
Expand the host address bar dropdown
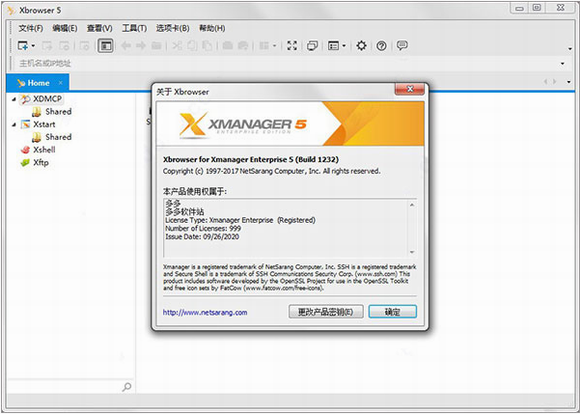coord(563,64)
